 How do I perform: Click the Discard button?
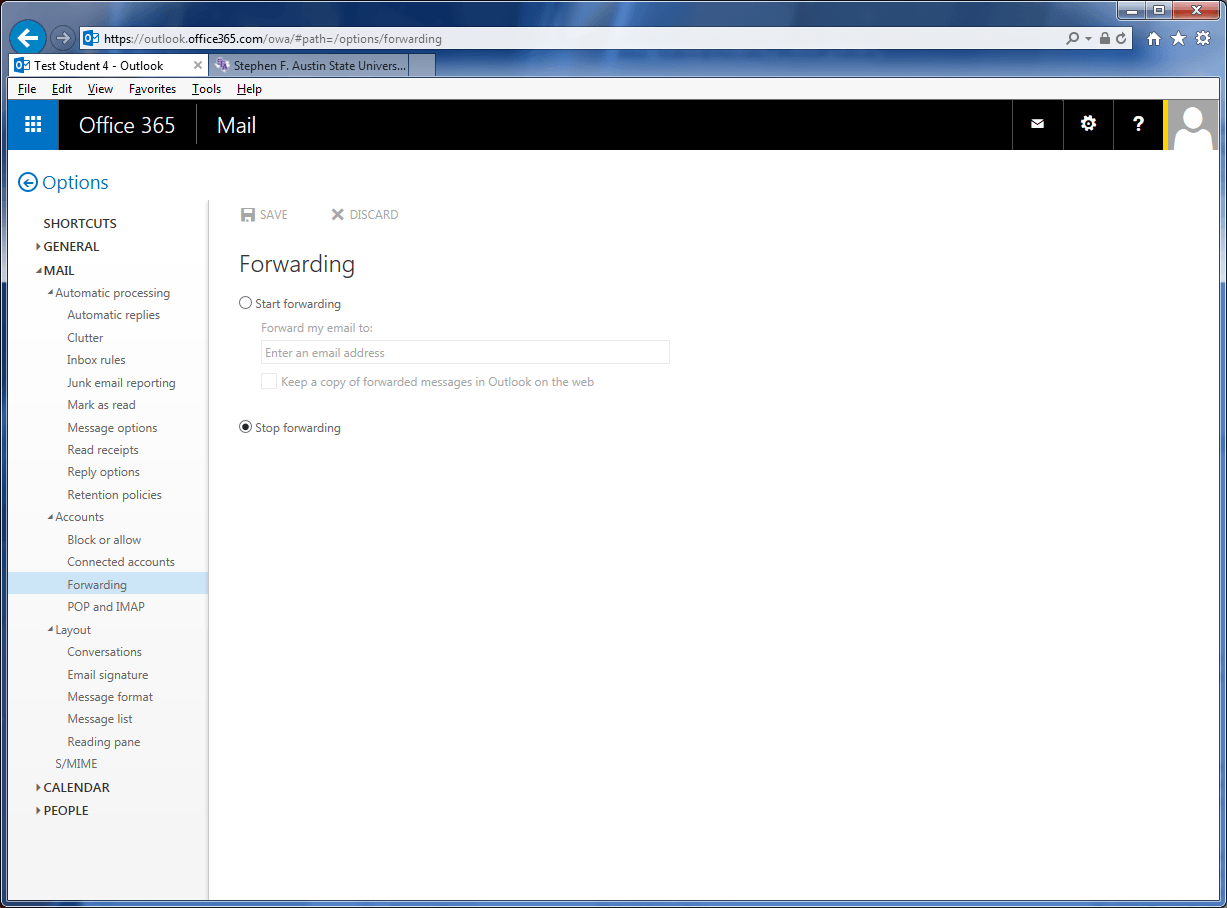tap(365, 214)
